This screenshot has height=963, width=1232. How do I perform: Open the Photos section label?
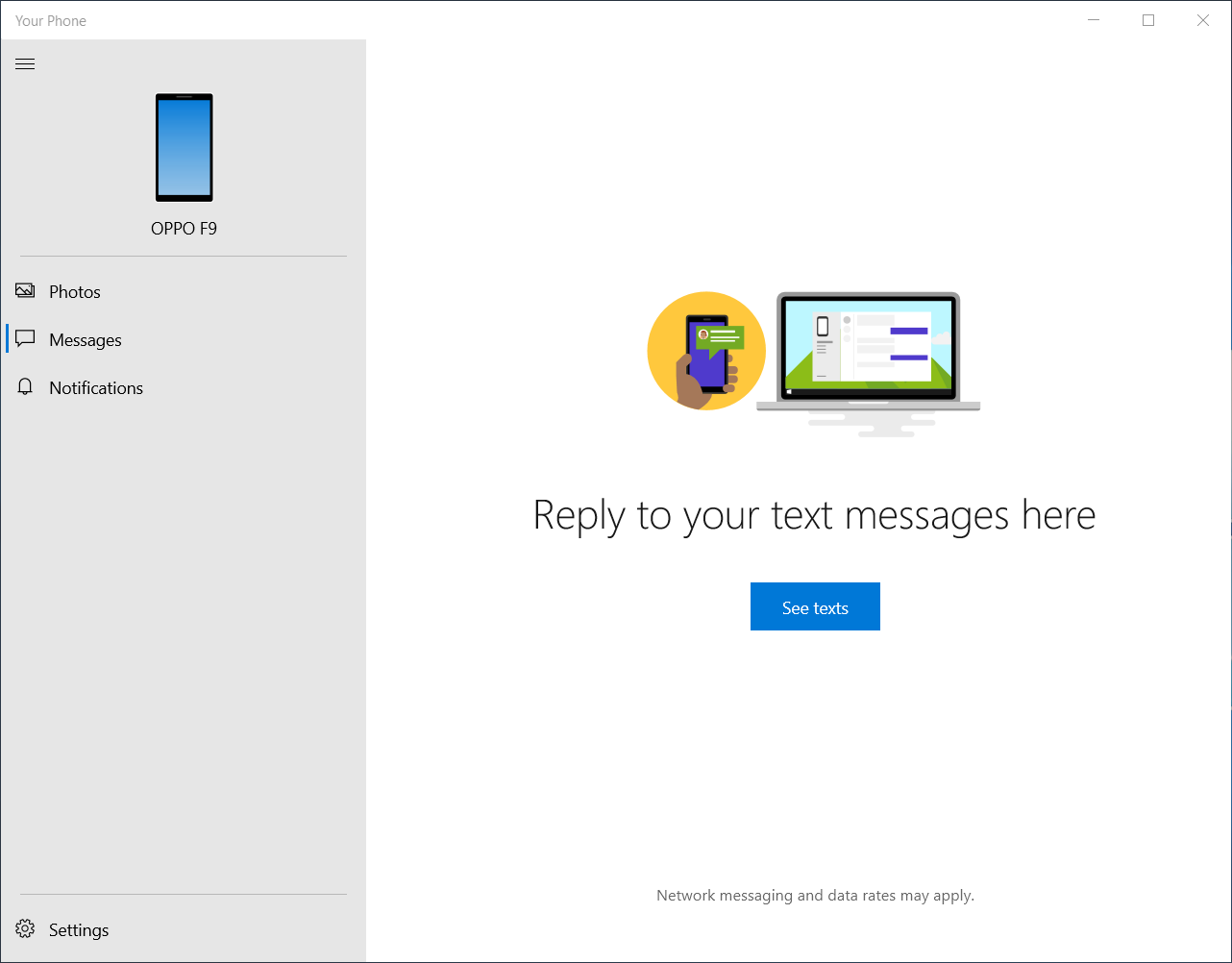(x=75, y=292)
